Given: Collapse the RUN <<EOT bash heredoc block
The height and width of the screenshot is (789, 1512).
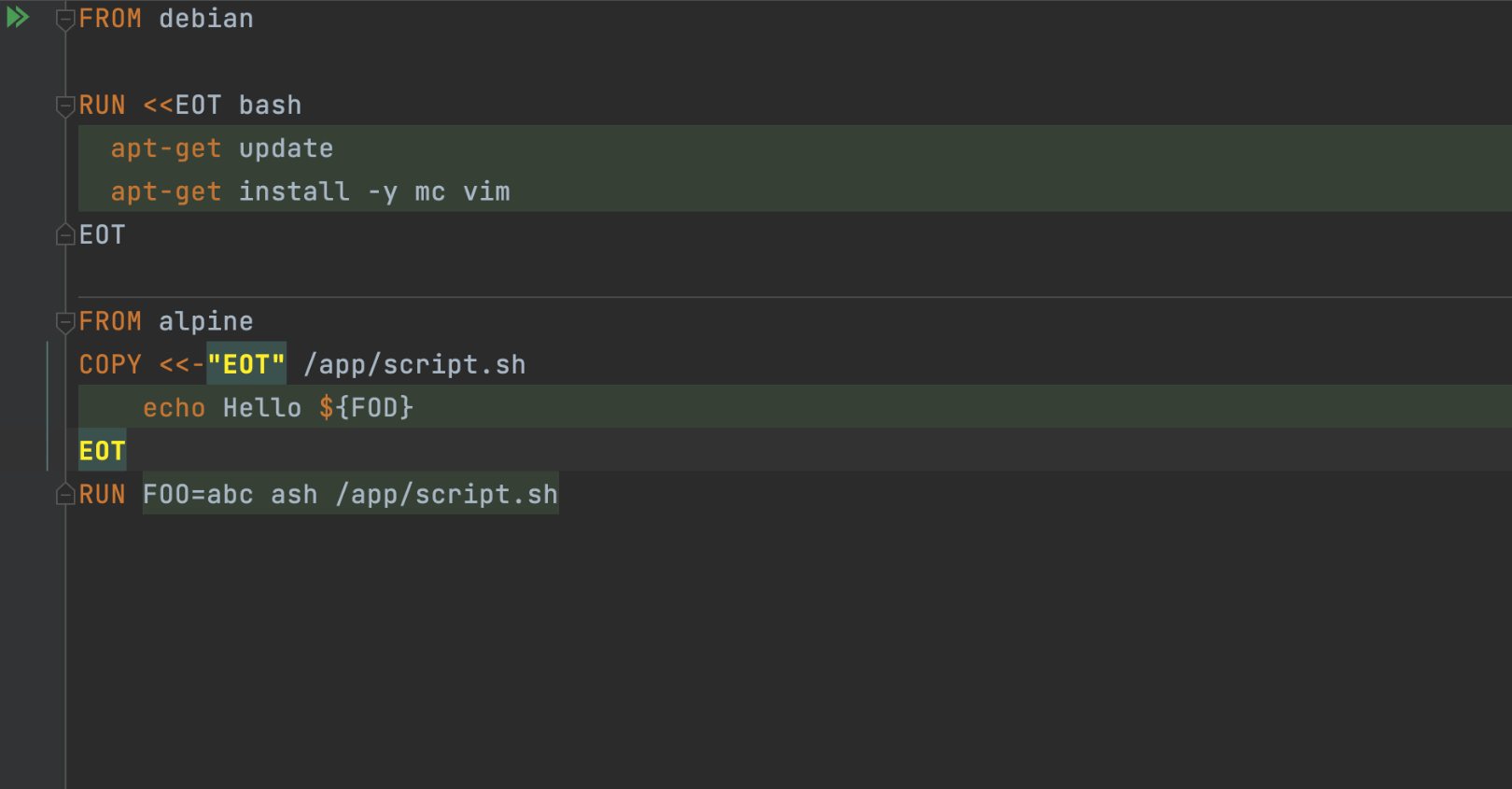Looking at the screenshot, I should [65, 106].
